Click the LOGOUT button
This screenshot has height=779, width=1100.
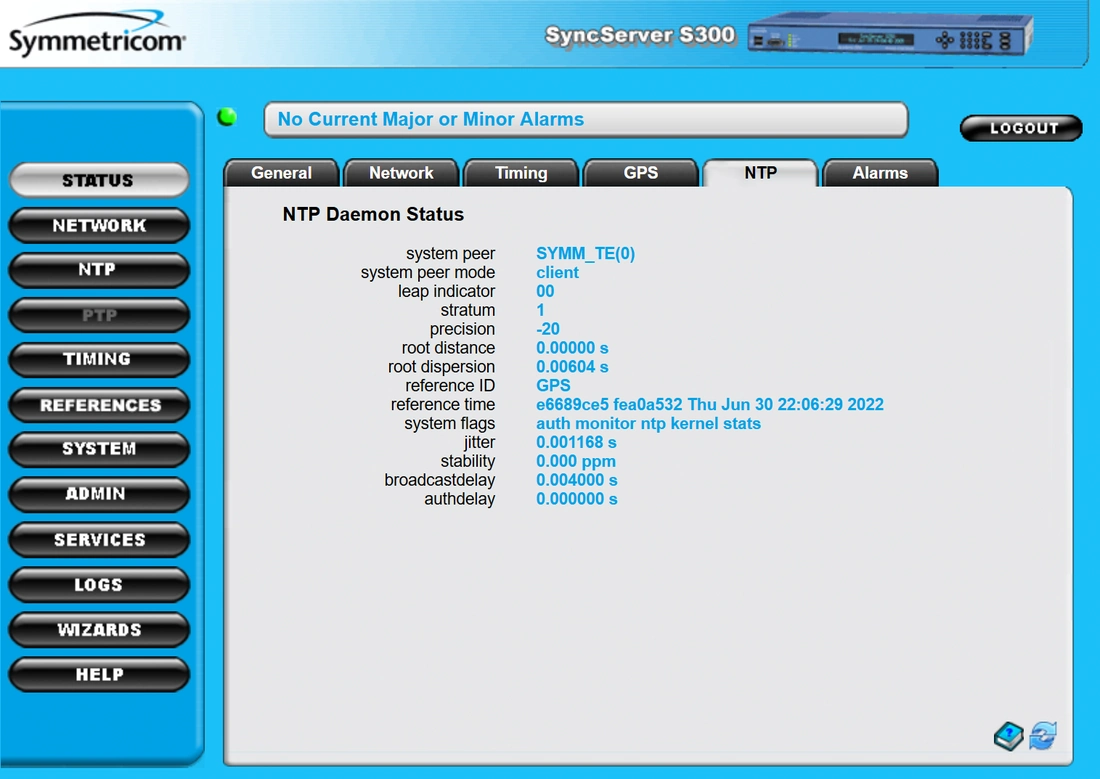coord(1021,128)
